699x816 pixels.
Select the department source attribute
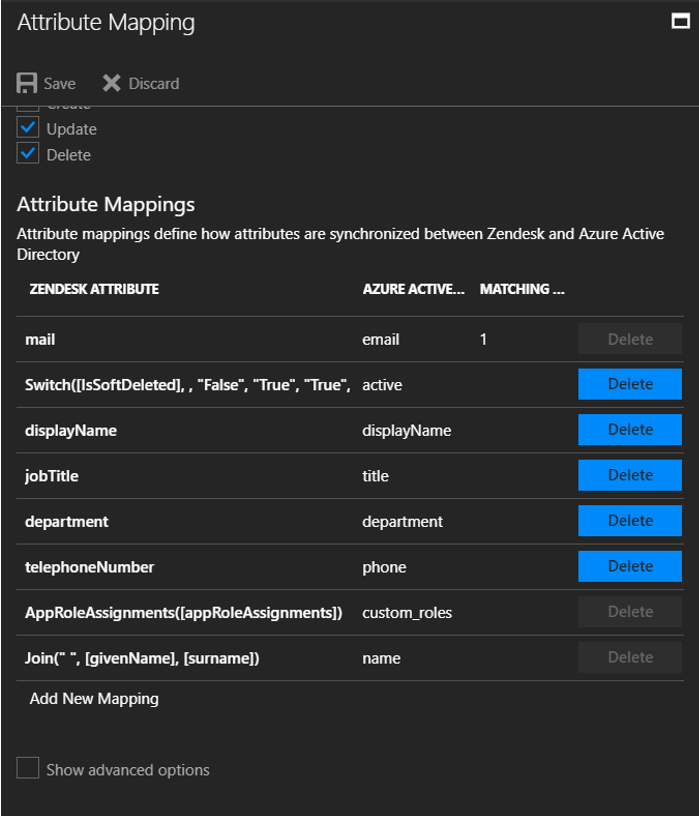(x=67, y=521)
